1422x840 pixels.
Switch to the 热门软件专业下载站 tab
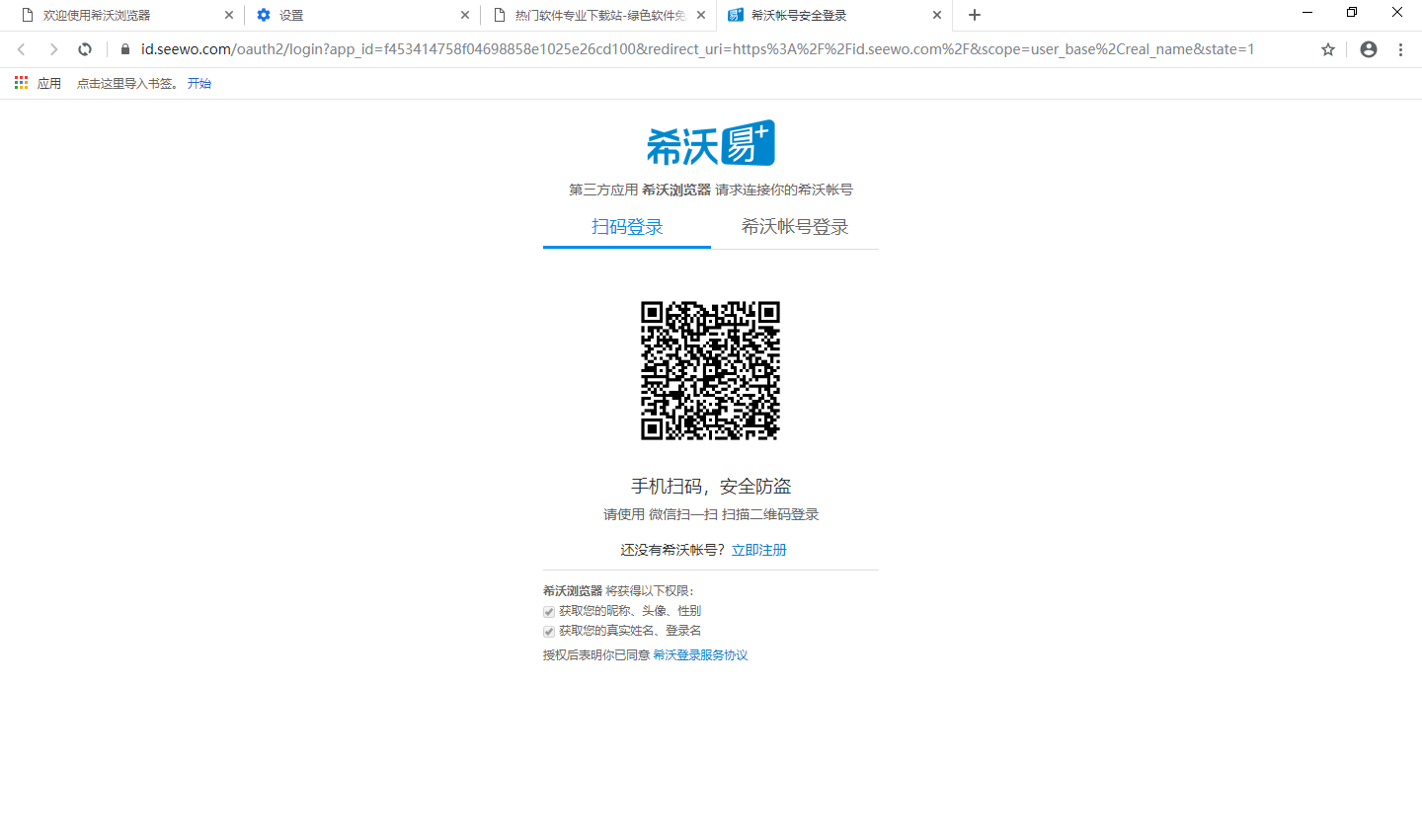(x=597, y=15)
